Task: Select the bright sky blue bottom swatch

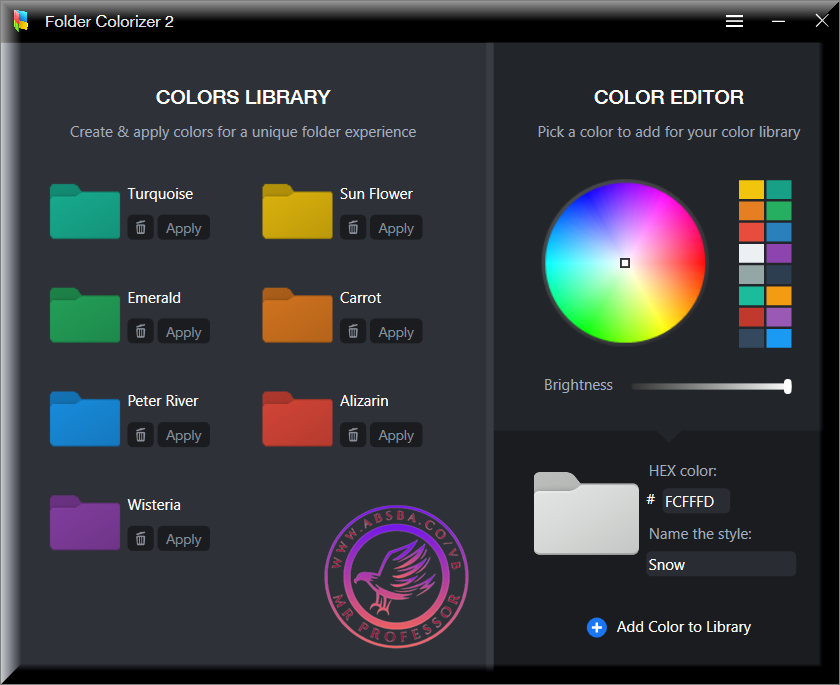Action: click(x=778, y=338)
